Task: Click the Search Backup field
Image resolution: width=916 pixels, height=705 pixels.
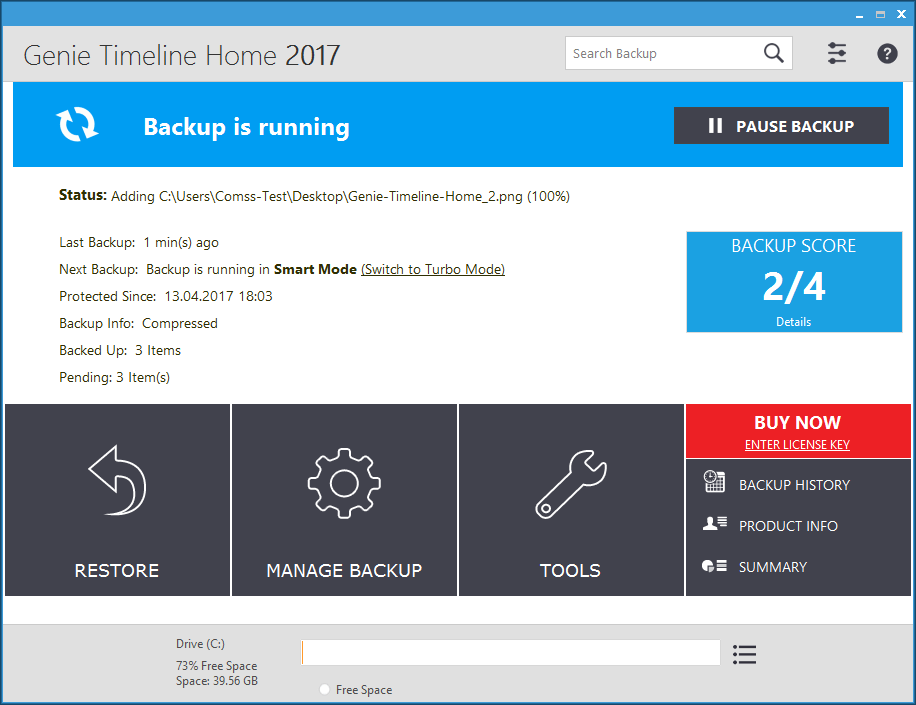Action: coord(678,53)
